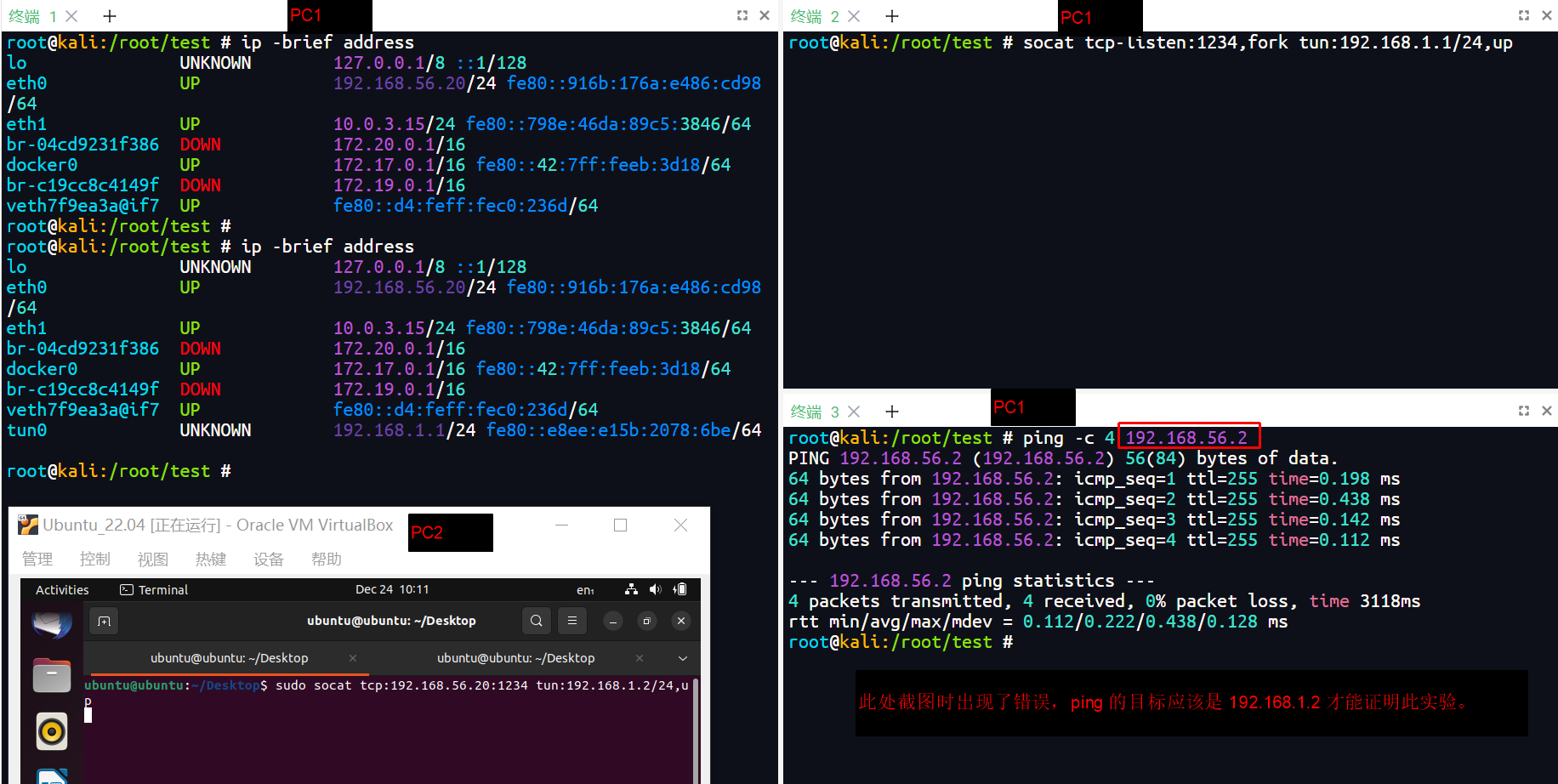Maximize the 终端 1 terminal pane
The width and height of the screenshot is (1558, 784).
pyautogui.click(x=742, y=15)
